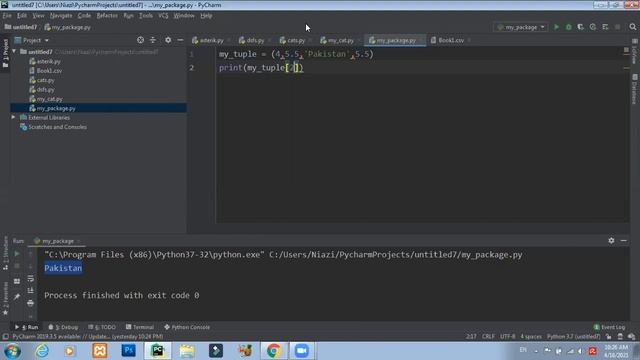640x360 pixels.
Task: Open the VCS menu
Action: 163,16
